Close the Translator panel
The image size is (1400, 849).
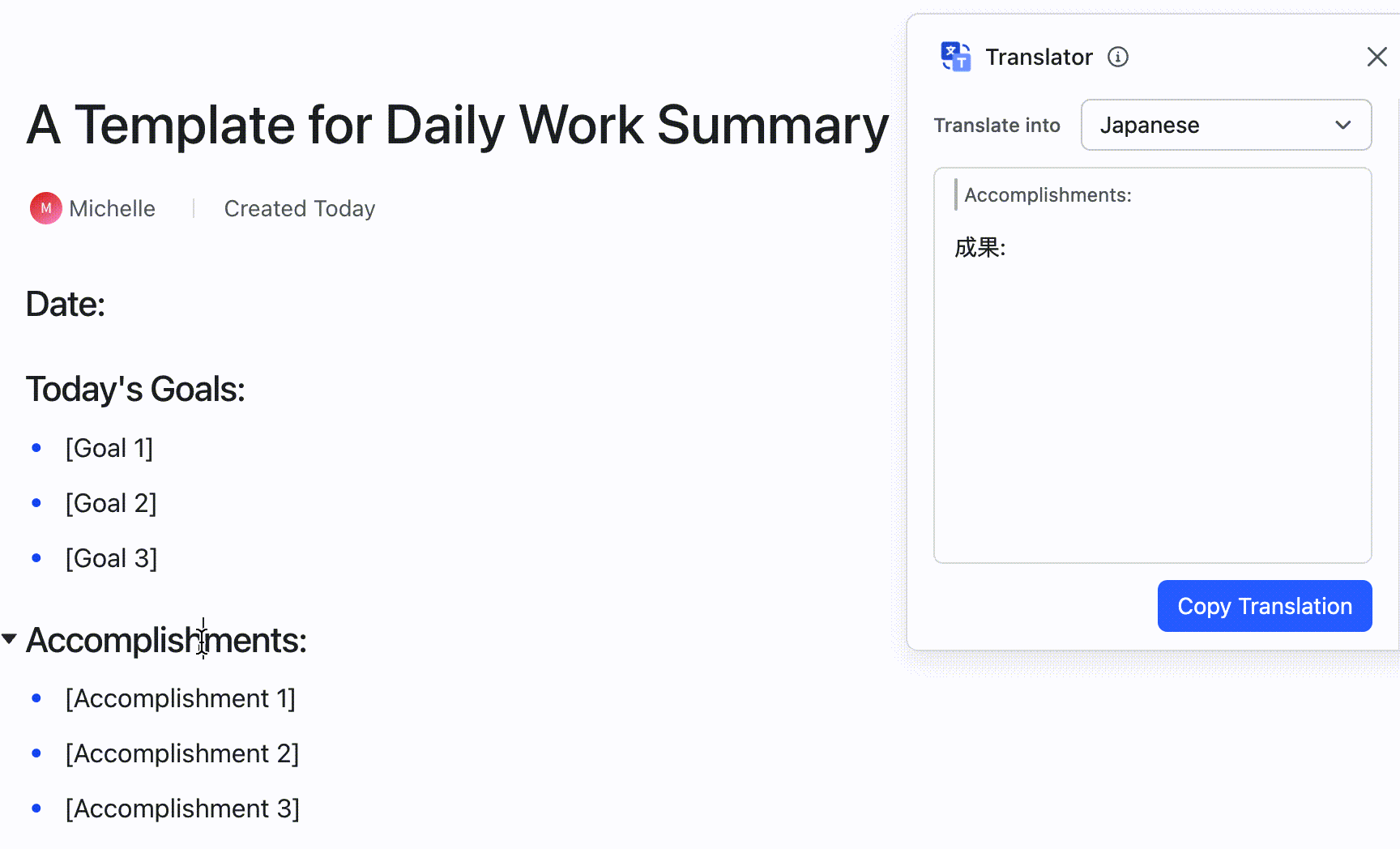1377,57
